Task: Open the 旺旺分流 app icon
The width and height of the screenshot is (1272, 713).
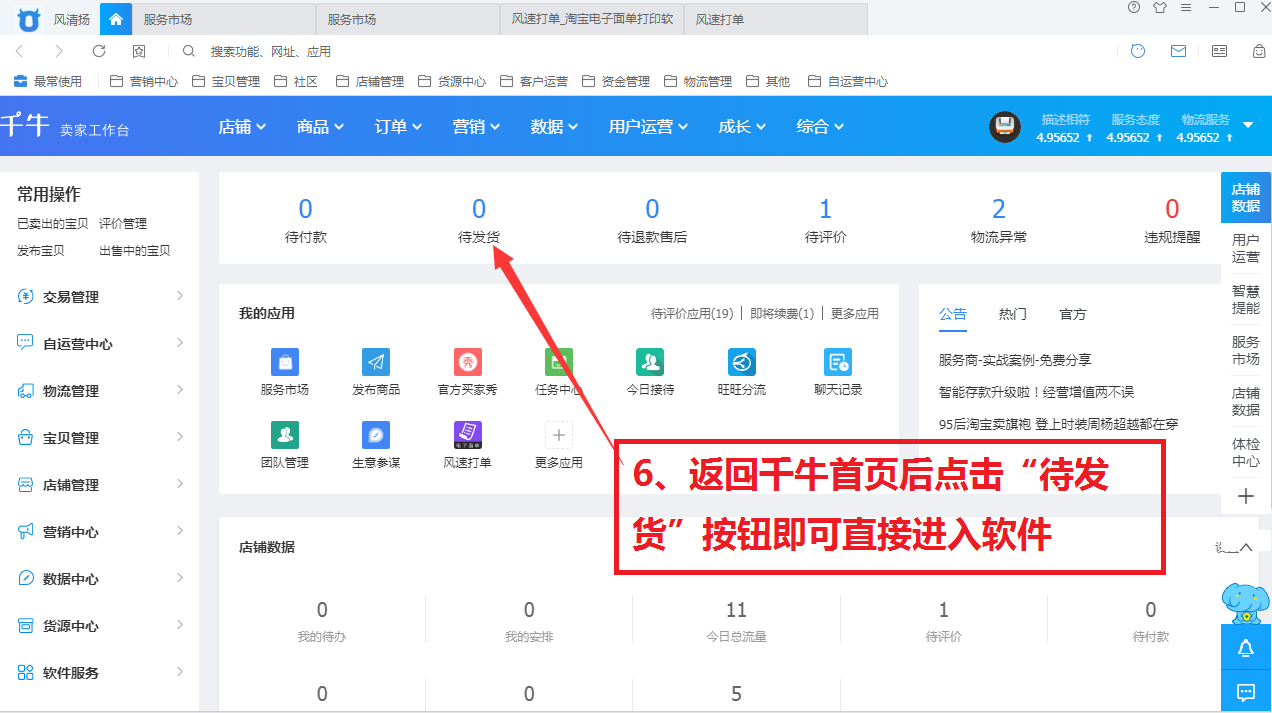Action: tap(741, 362)
